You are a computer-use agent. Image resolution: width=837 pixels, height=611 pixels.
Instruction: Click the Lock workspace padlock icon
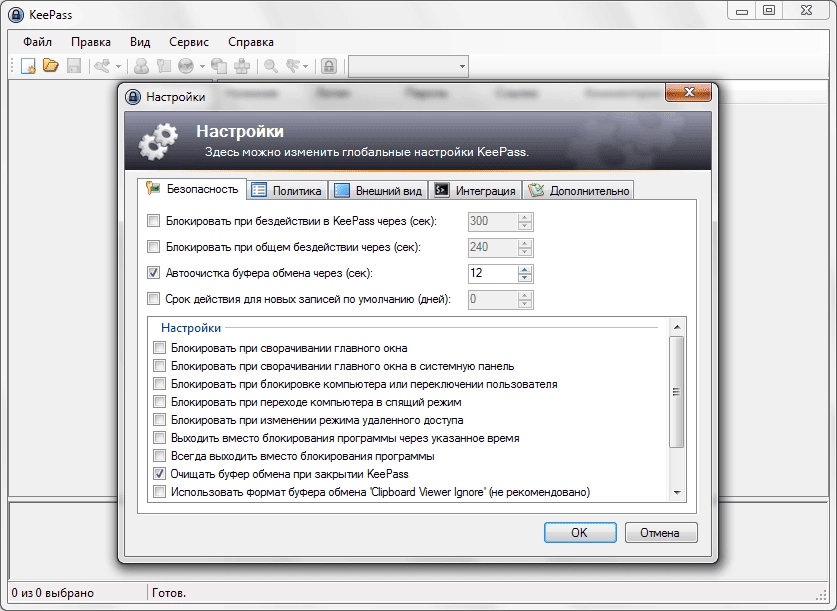[x=329, y=66]
